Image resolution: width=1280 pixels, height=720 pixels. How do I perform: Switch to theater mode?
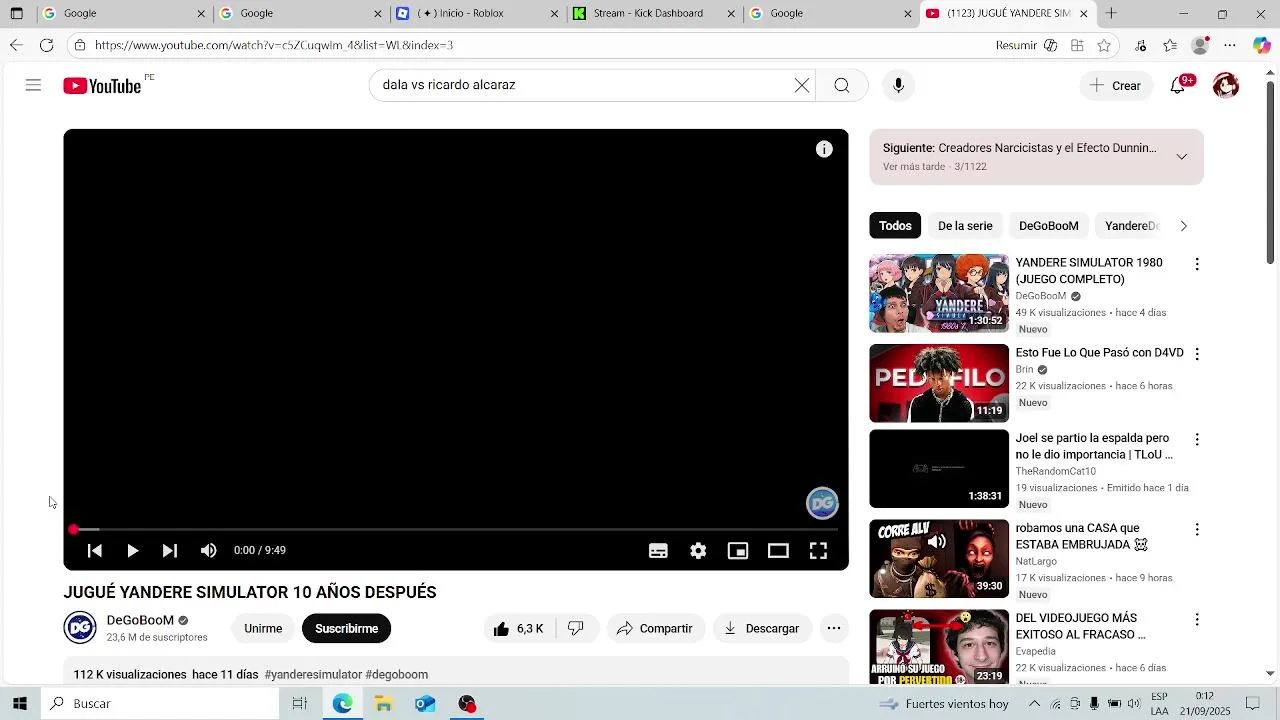point(778,550)
